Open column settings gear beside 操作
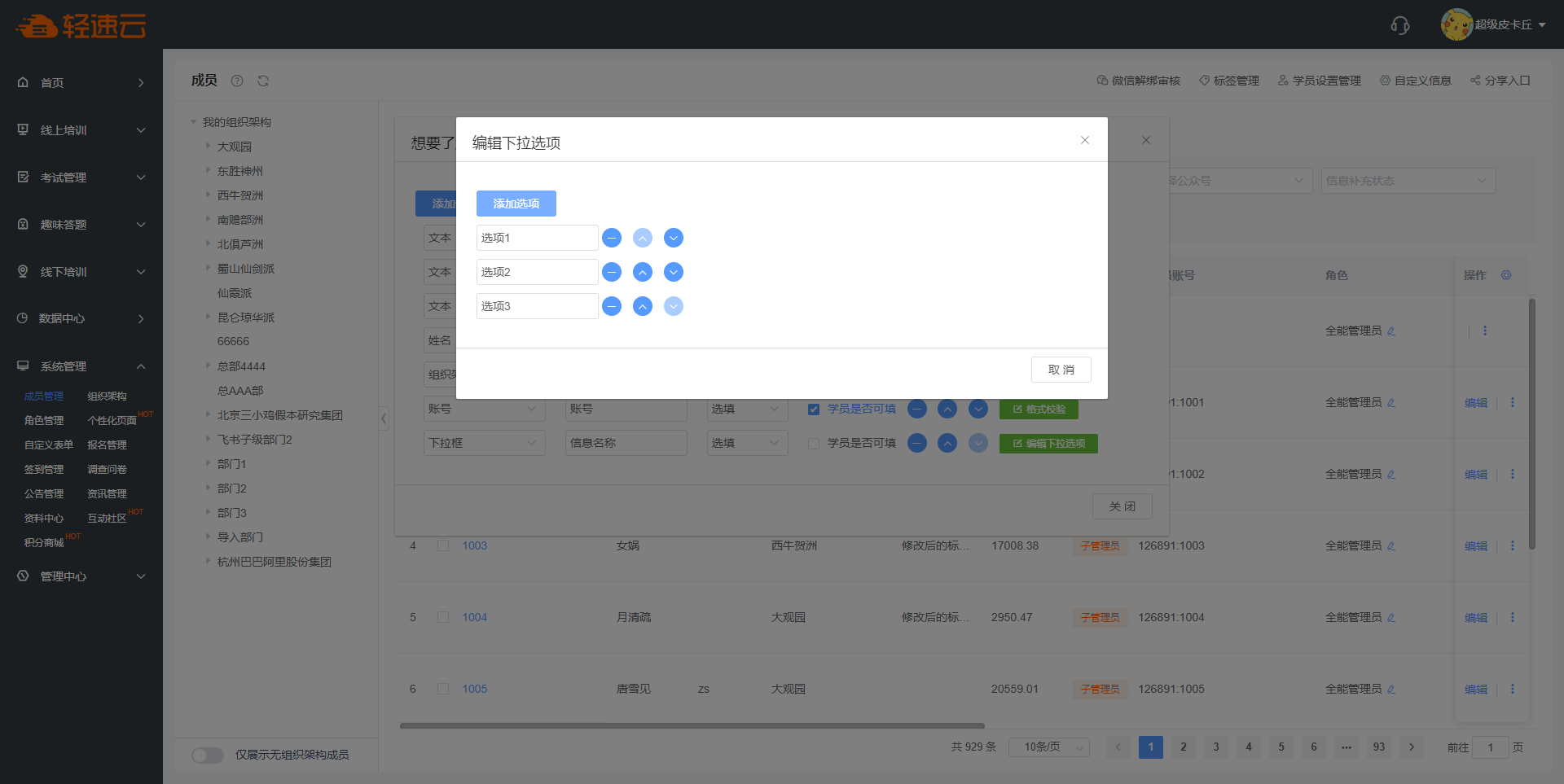 (x=1506, y=275)
